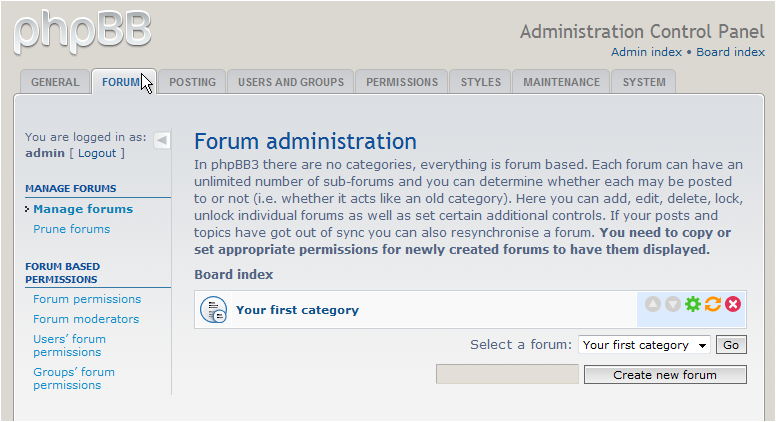Log out of admin account

97,153
